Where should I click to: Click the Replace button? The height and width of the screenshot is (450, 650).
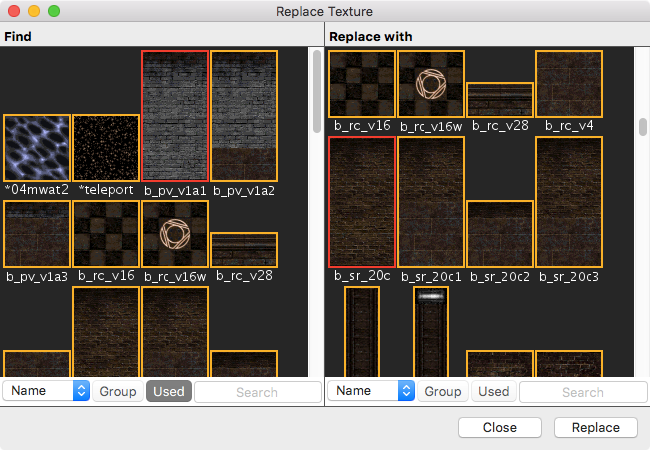pyautogui.click(x=595, y=427)
